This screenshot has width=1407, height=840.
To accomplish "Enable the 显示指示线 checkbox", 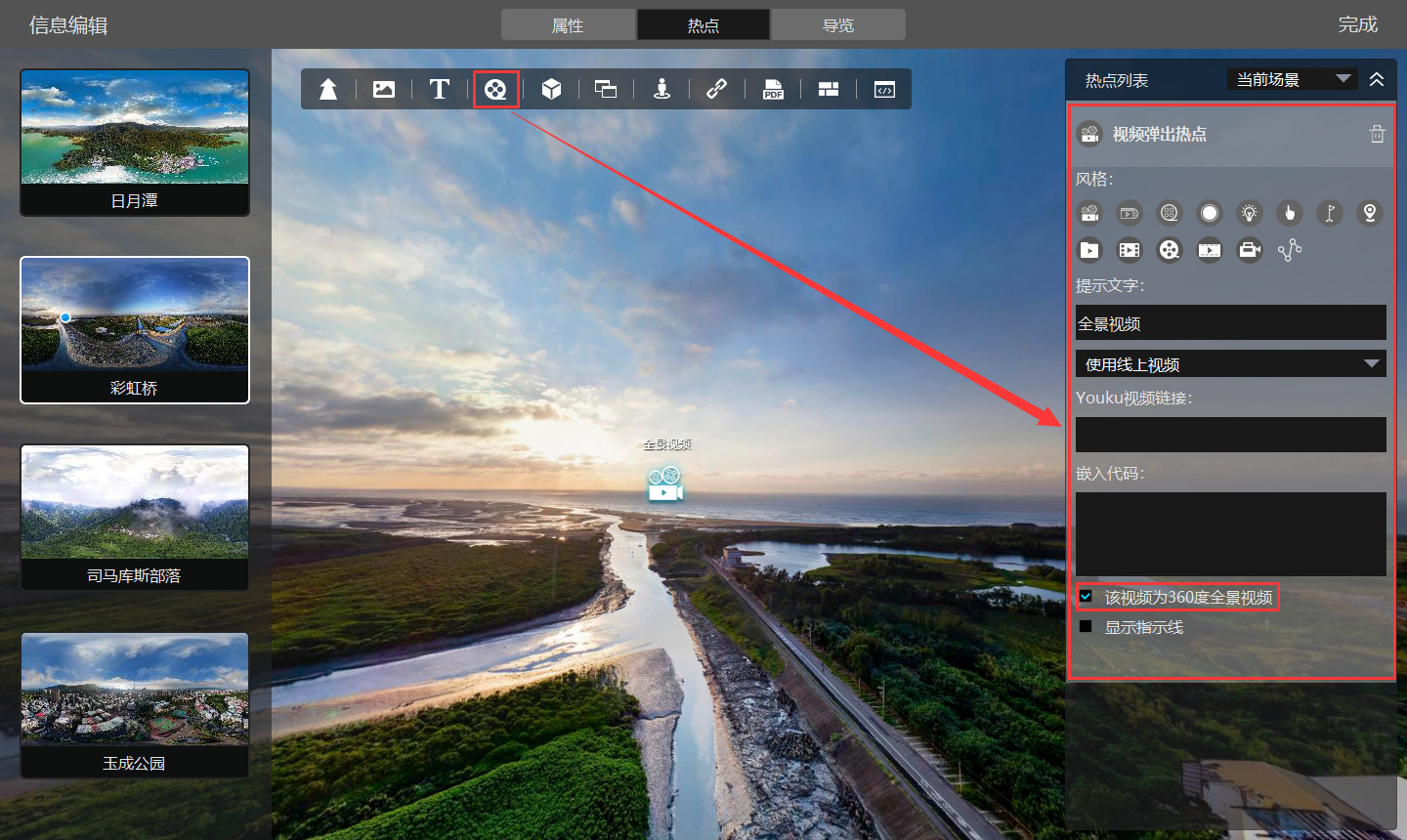I will click(x=1086, y=626).
